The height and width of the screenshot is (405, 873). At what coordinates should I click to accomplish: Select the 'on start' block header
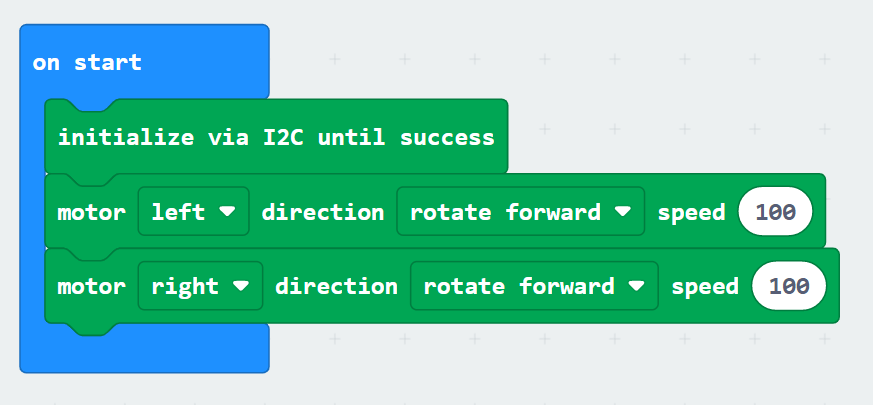tap(87, 63)
